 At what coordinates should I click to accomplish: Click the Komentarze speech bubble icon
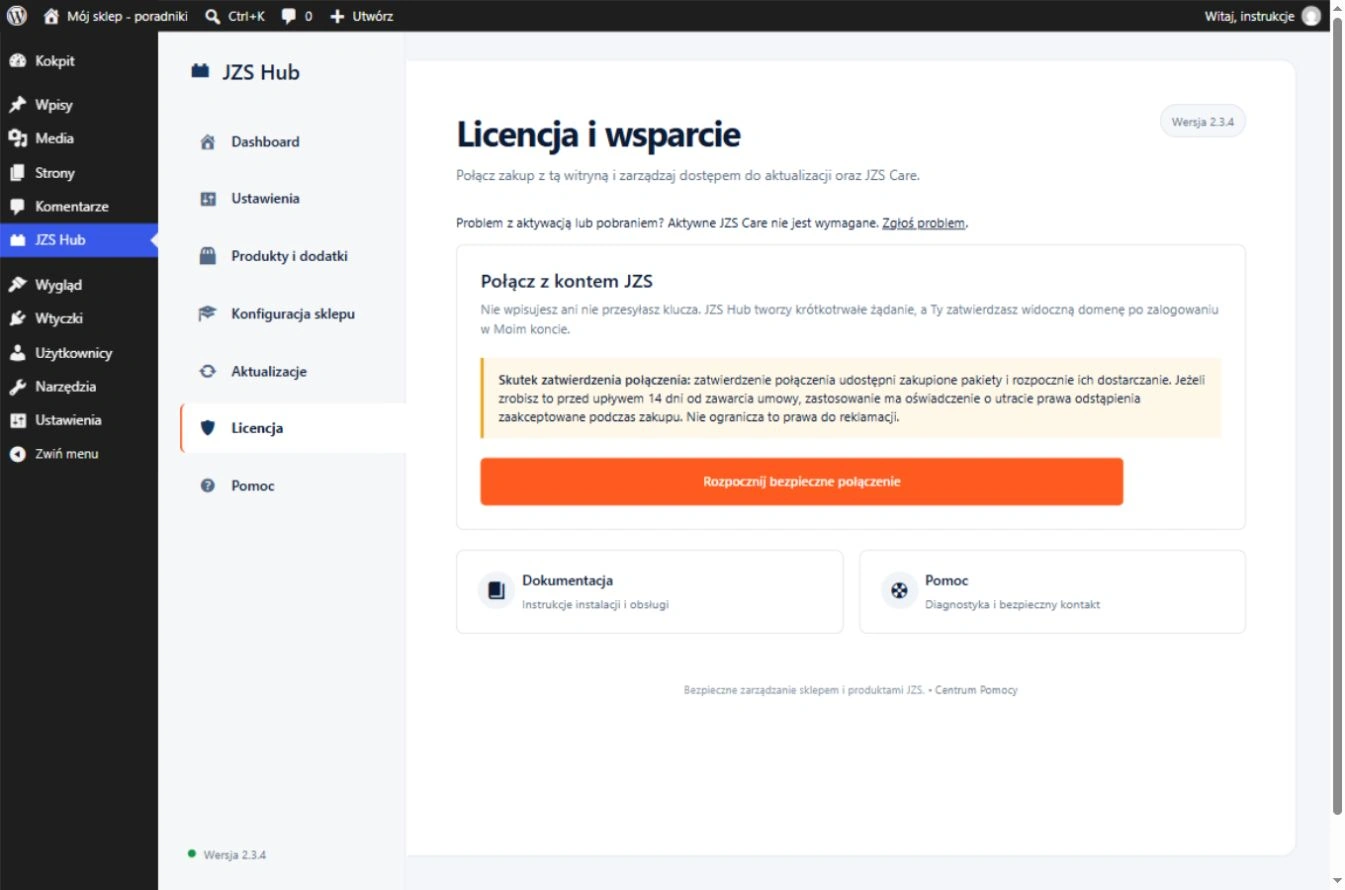click(17, 207)
